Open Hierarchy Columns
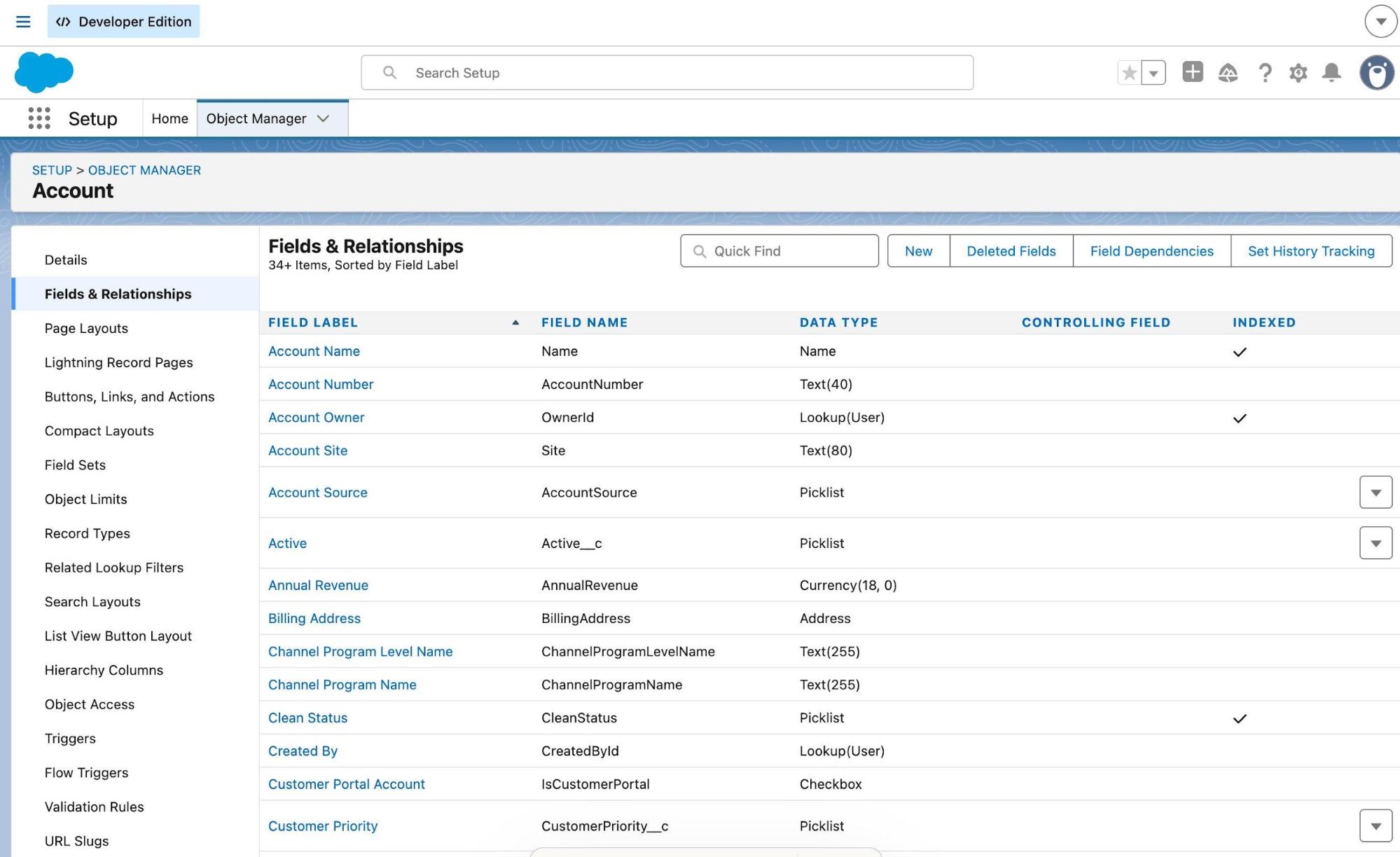 pos(104,671)
